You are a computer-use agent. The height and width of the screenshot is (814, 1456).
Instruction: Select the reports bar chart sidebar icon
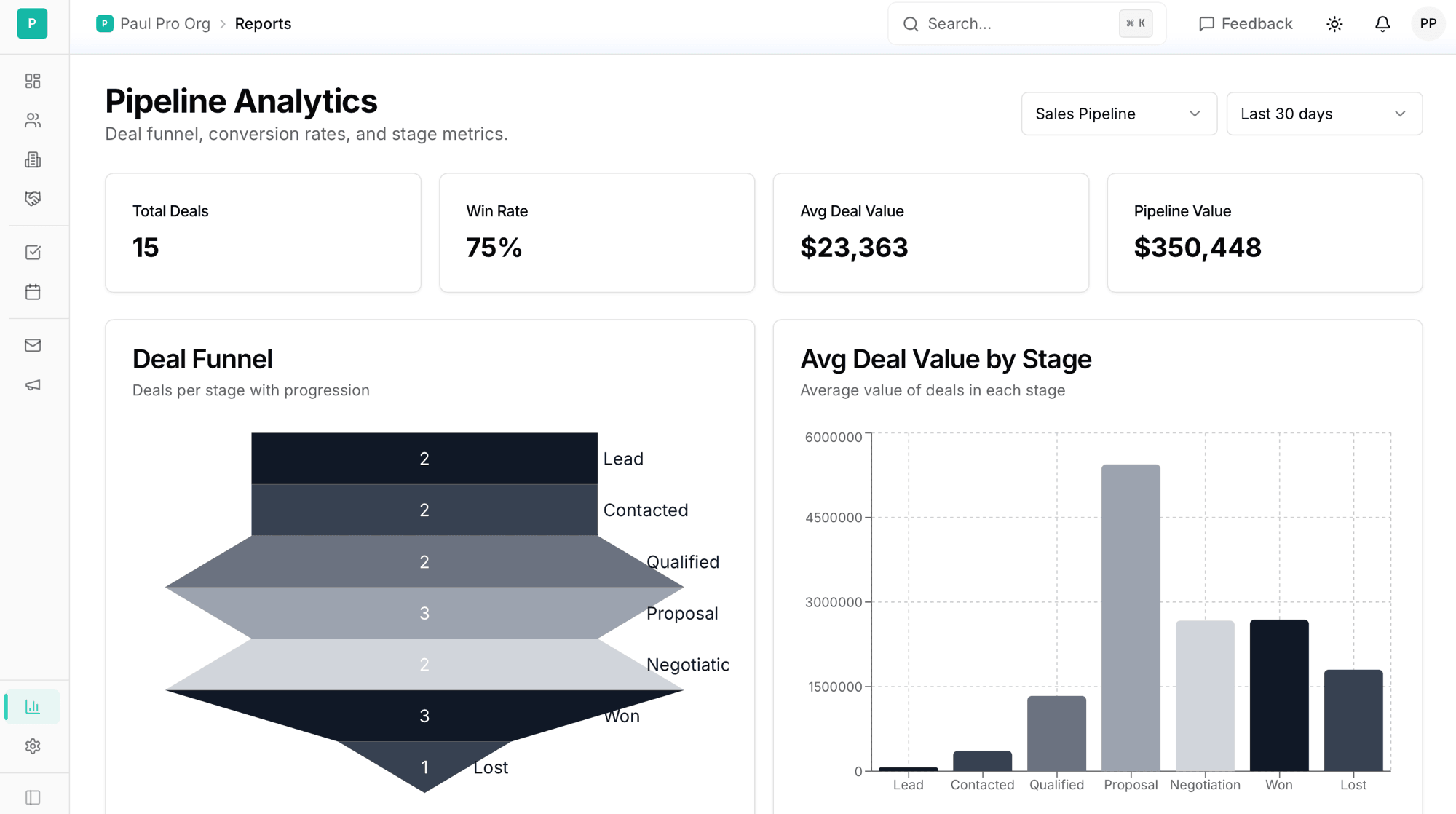pyautogui.click(x=33, y=707)
